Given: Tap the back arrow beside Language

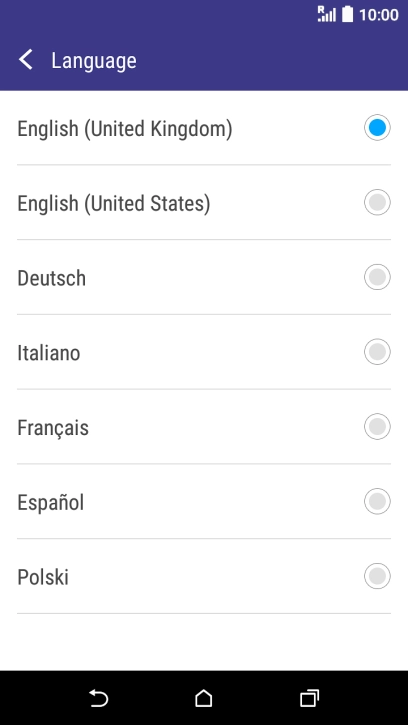Looking at the screenshot, I should click(x=25, y=60).
